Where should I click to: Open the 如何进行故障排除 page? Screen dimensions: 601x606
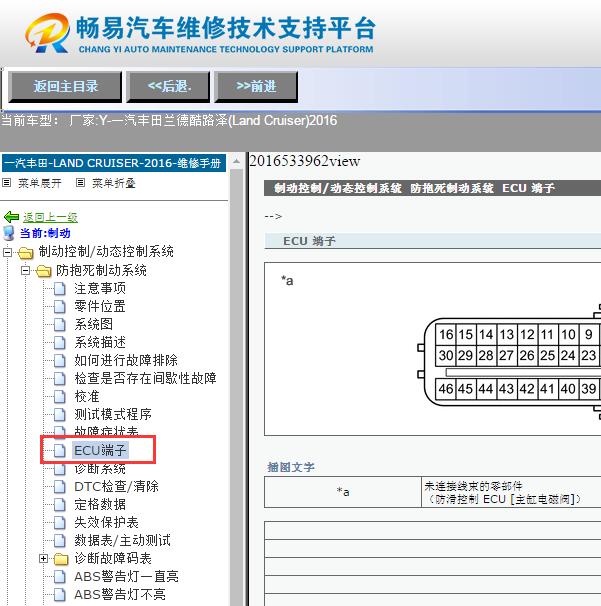[126, 360]
